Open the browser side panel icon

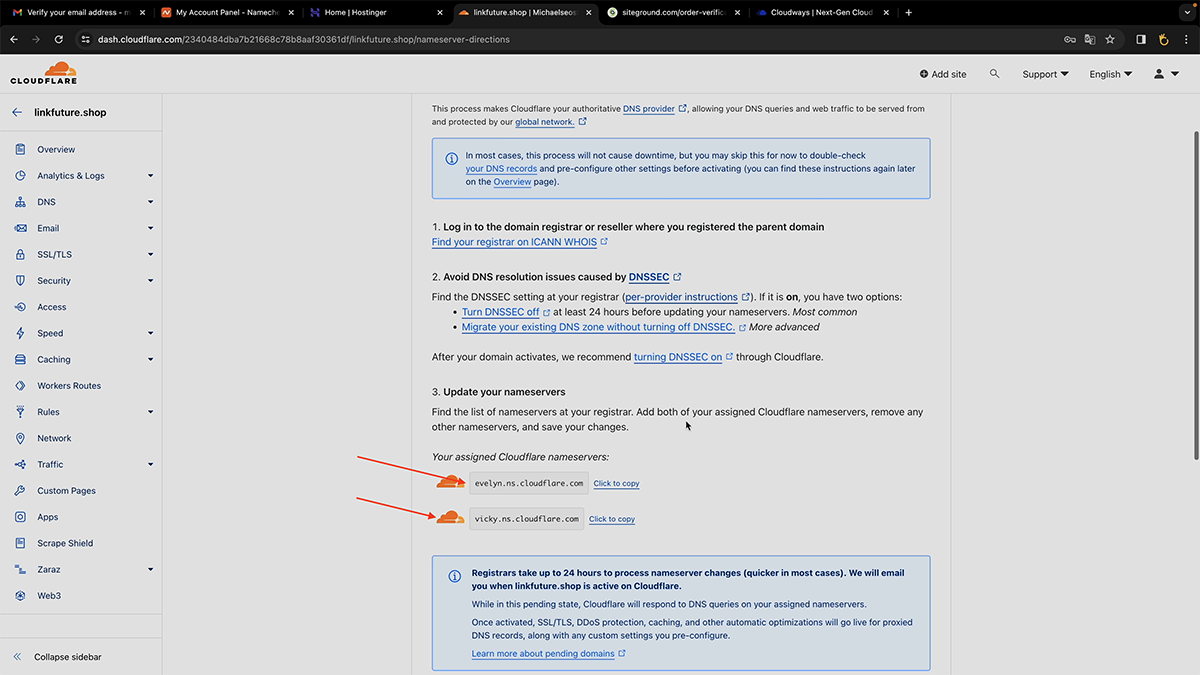coord(1141,39)
